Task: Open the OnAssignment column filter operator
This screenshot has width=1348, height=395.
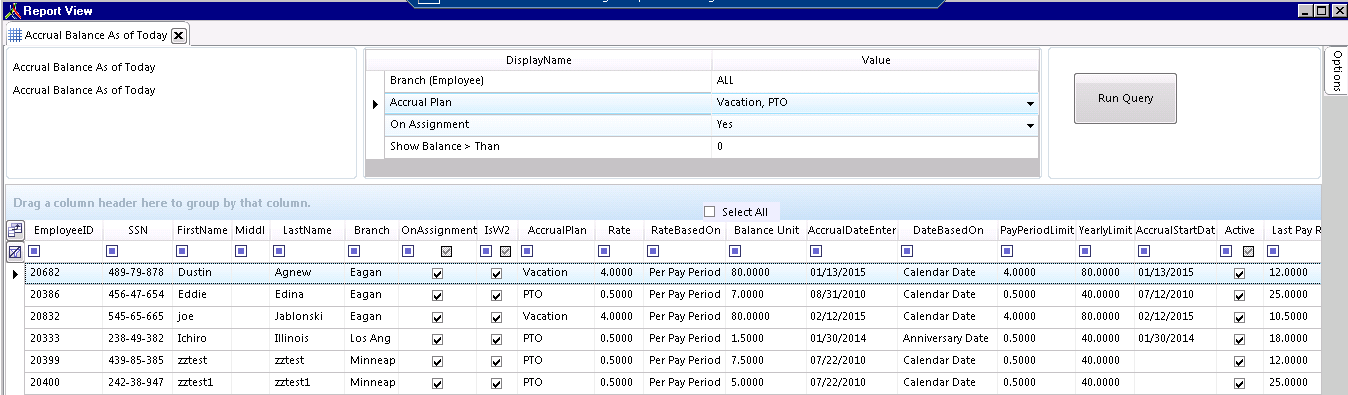Action: click(x=408, y=252)
